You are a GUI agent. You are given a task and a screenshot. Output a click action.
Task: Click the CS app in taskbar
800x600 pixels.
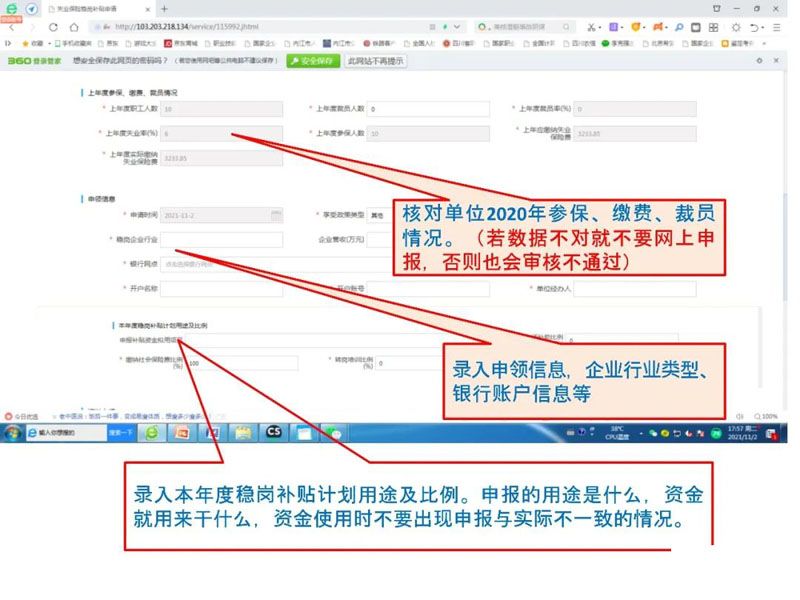pos(273,433)
